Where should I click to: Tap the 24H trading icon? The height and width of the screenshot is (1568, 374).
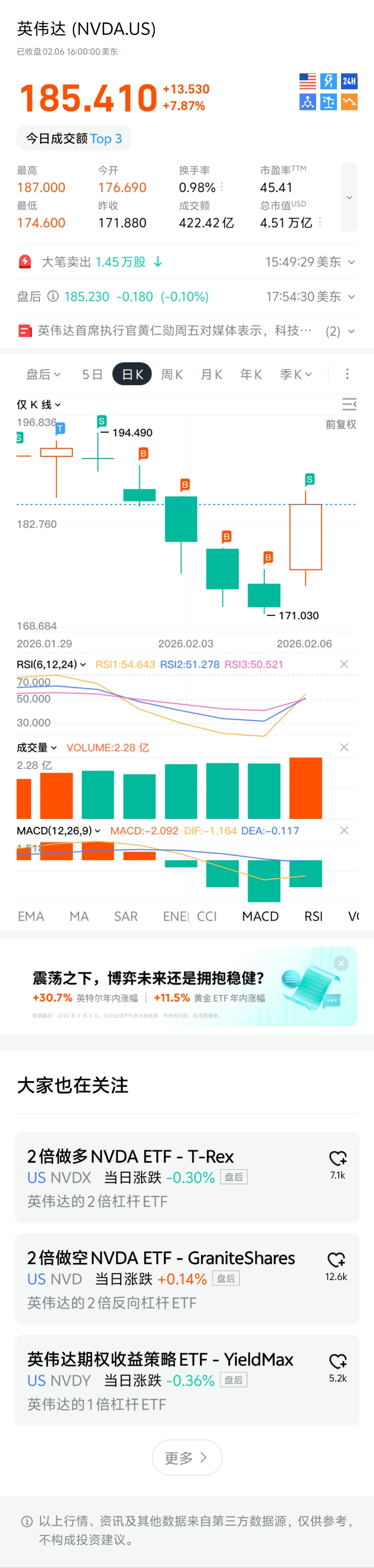tap(349, 81)
